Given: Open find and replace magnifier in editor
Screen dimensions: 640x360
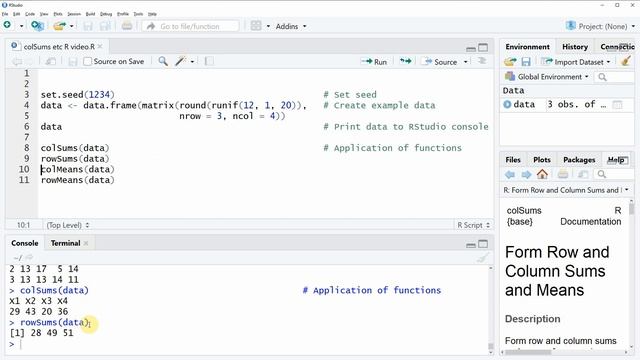Looking at the screenshot, I should [x=162, y=61].
